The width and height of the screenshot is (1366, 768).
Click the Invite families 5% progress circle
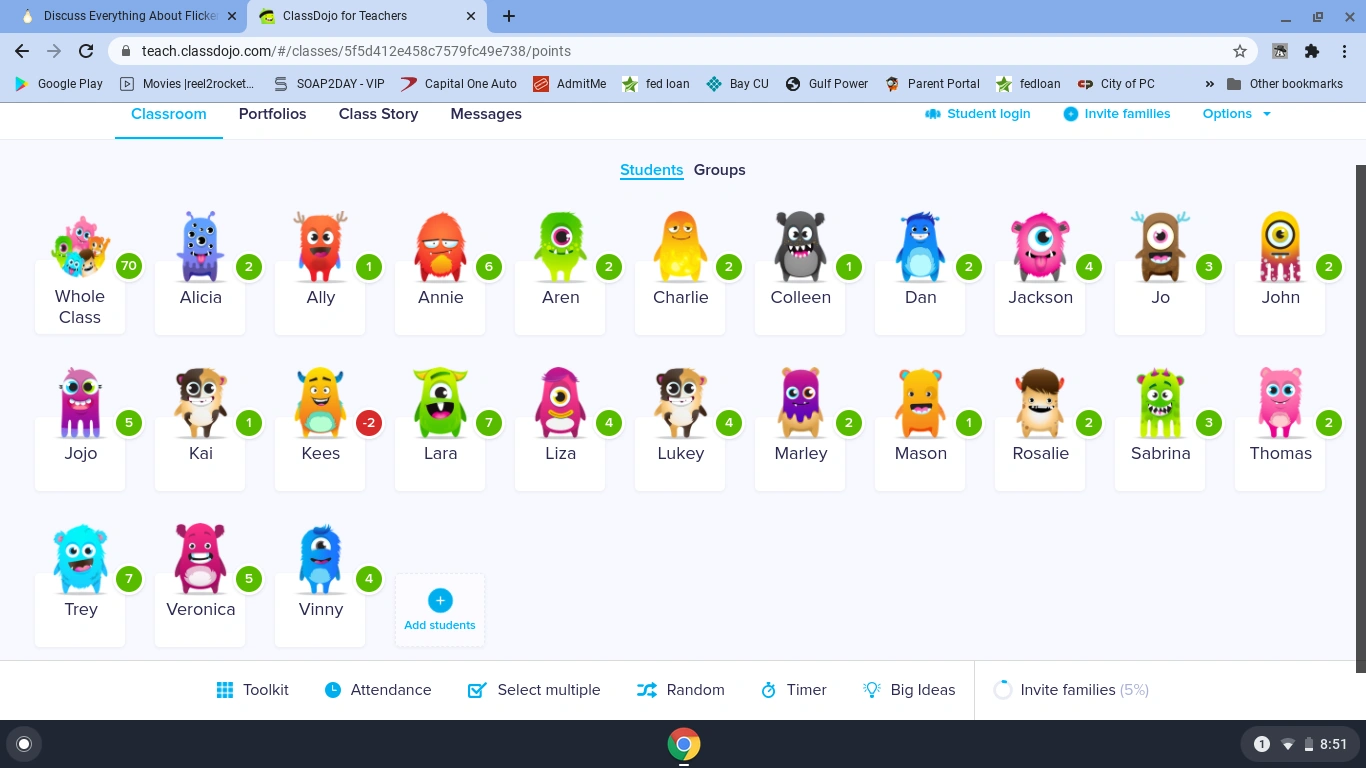(x=1002, y=689)
